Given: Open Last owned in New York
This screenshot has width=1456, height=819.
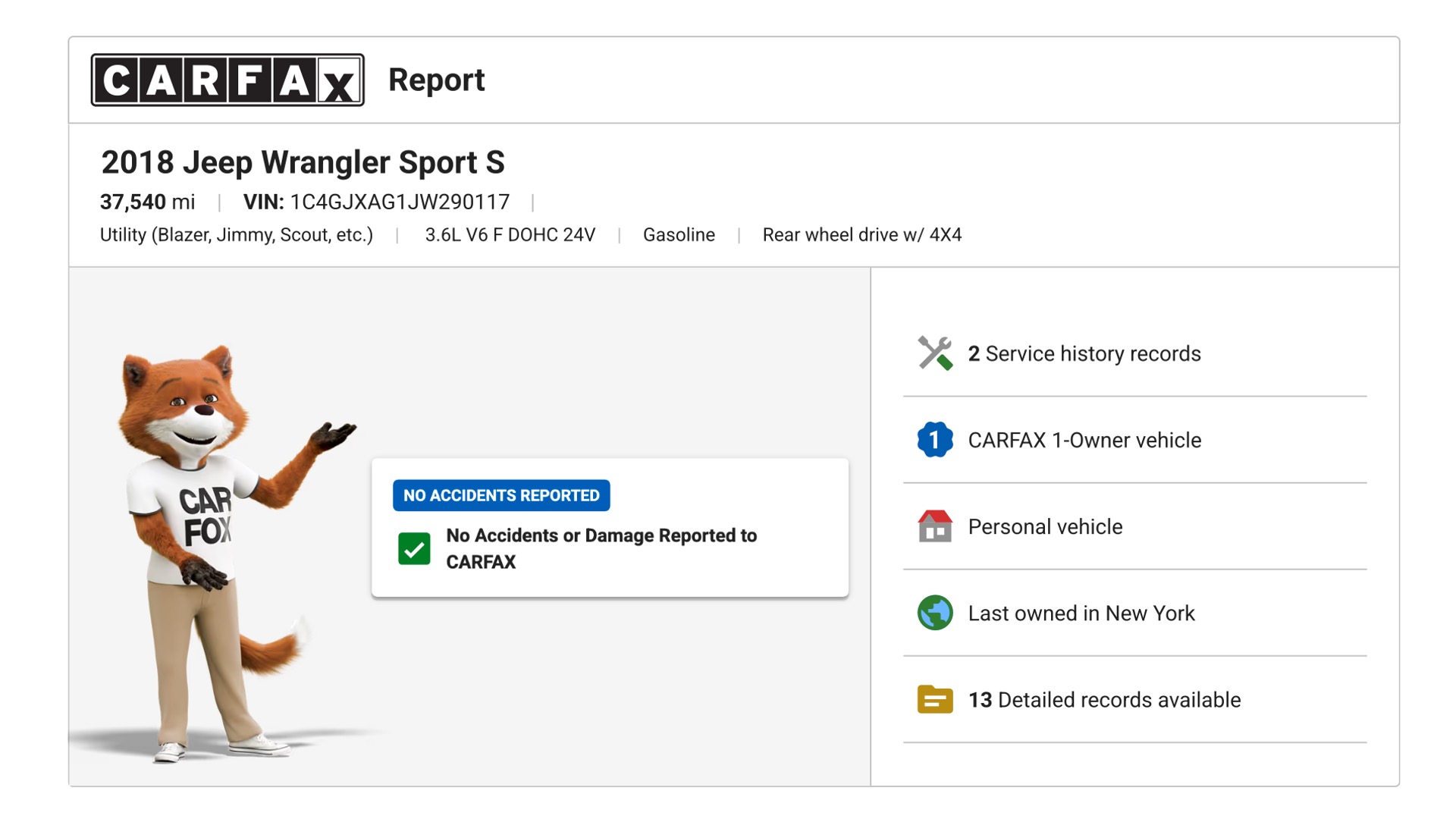Looking at the screenshot, I should [x=1081, y=613].
